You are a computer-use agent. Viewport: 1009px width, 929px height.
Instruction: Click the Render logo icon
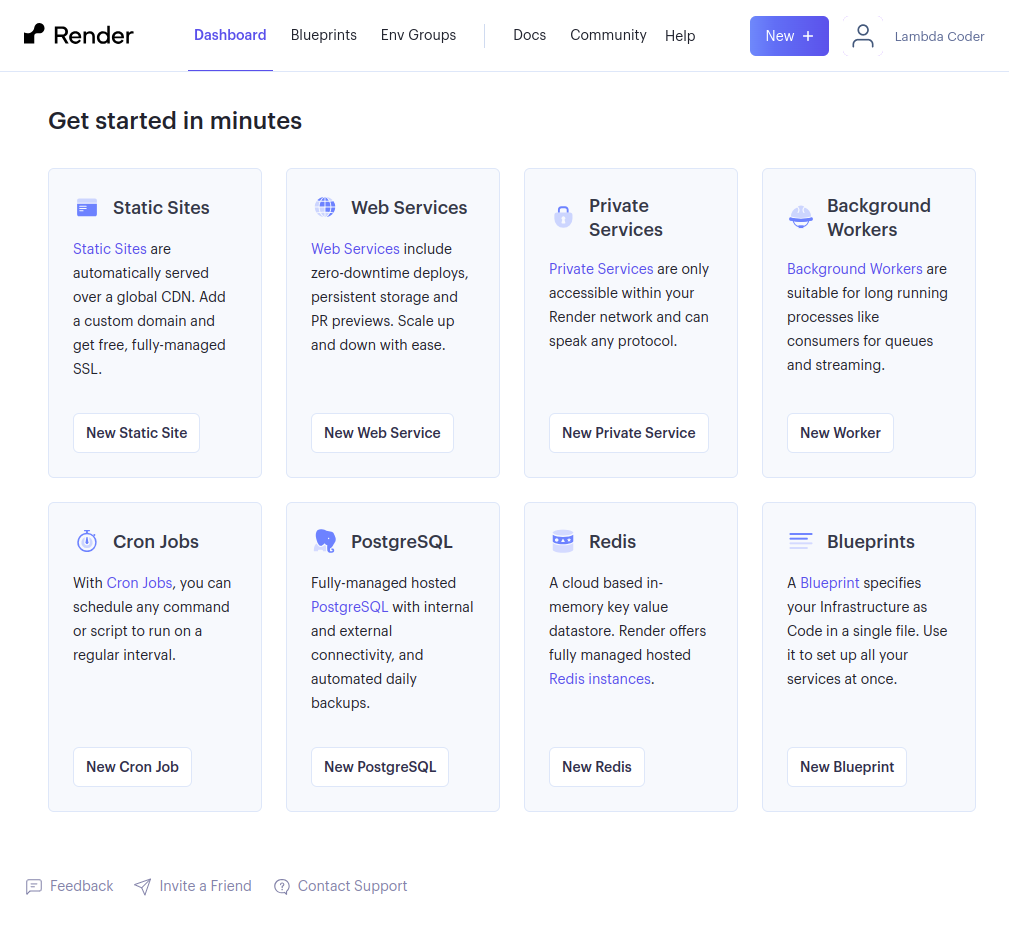[x=34, y=34]
